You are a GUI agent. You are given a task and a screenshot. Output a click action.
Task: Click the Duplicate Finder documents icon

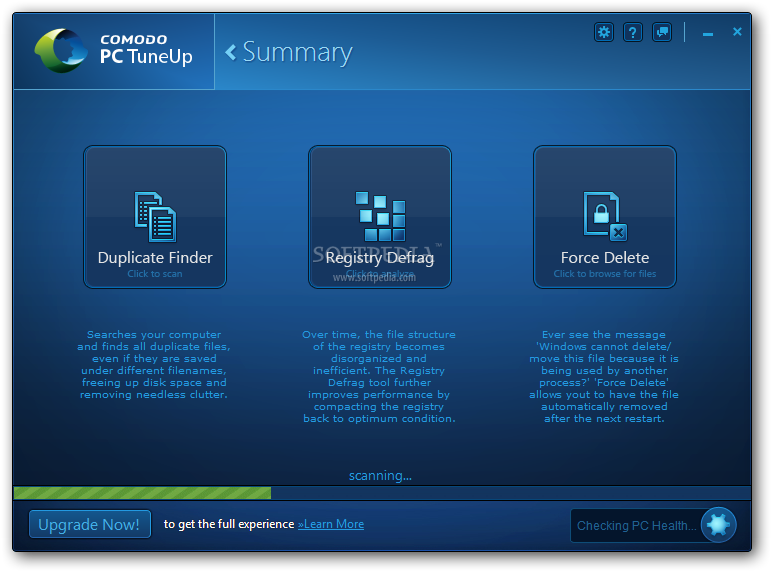pyautogui.click(x=155, y=217)
